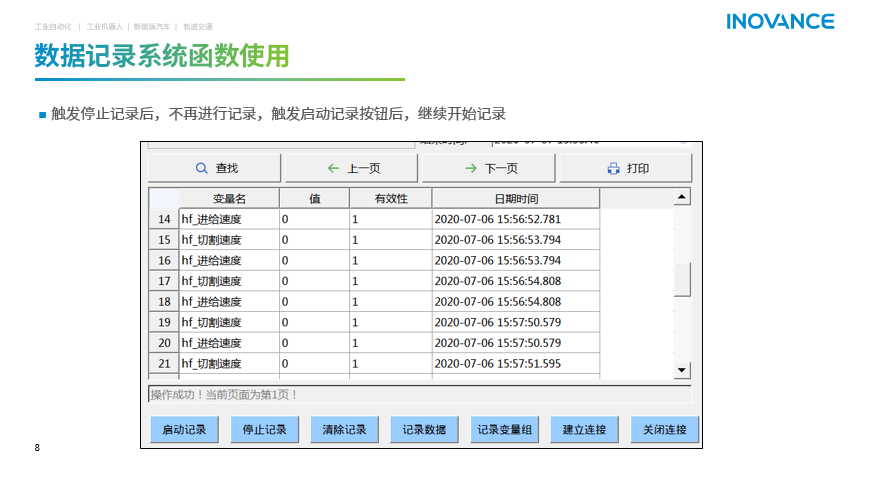Screen dimensions: 872x490
Task: Click the 记录数据 button
Action: tap(424, 429)
